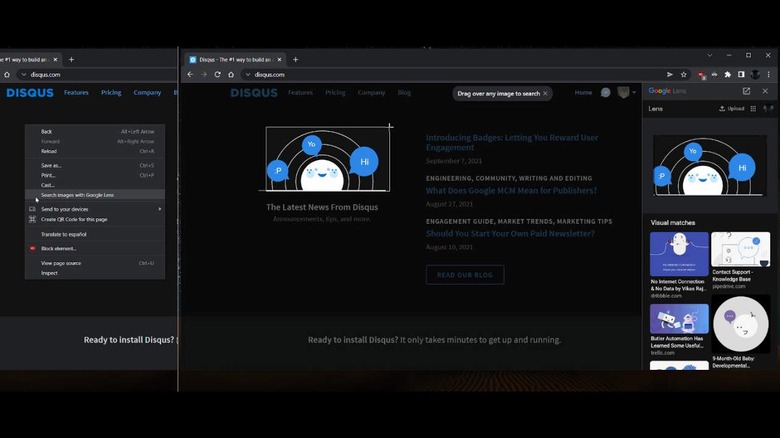
Task: Open the tab search chevron in the title bar
Action: click(710, 55)
